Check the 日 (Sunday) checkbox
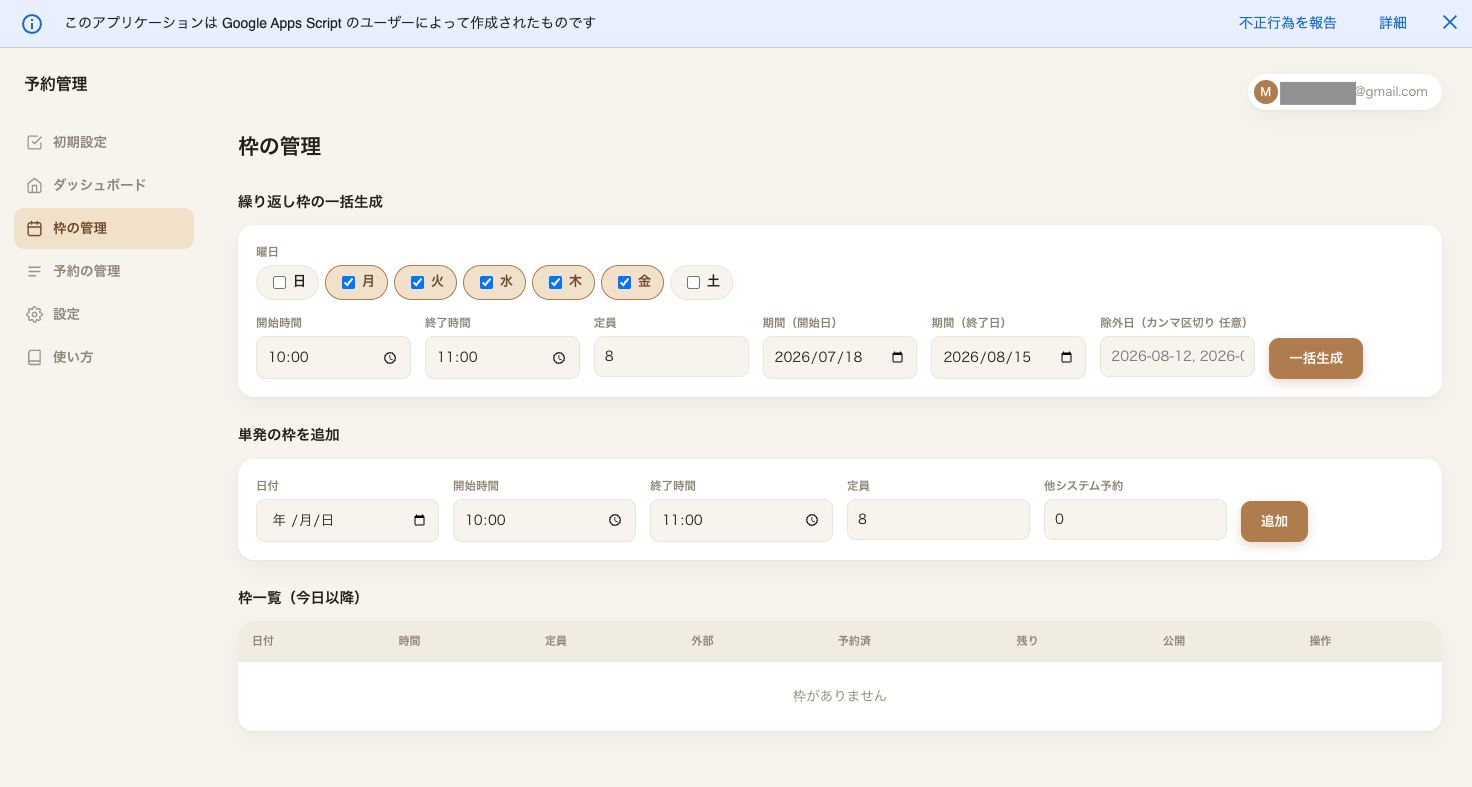1472x787 pixels. 280,282
